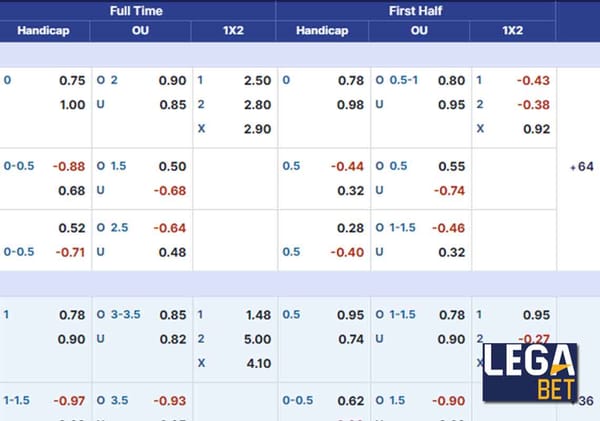
Task: Select Full Time draw odds 4.10
Action: tap(259, 363)
